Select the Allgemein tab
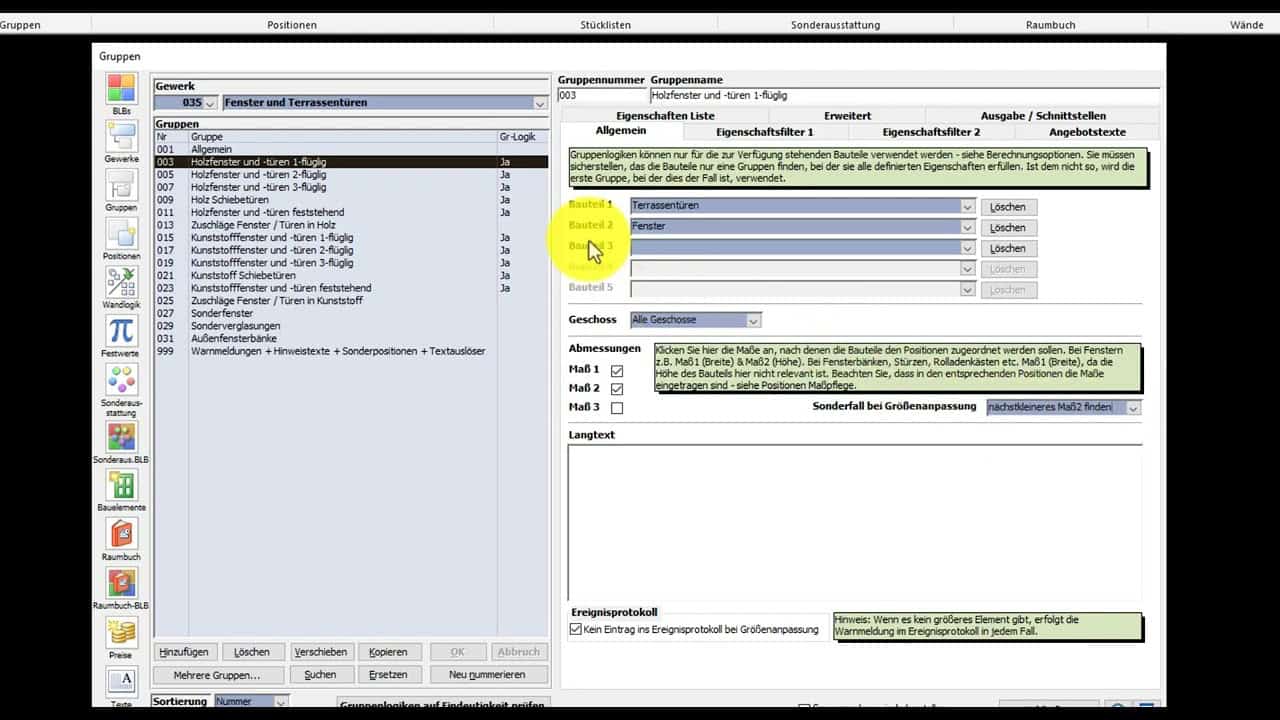 click(621, 131)
